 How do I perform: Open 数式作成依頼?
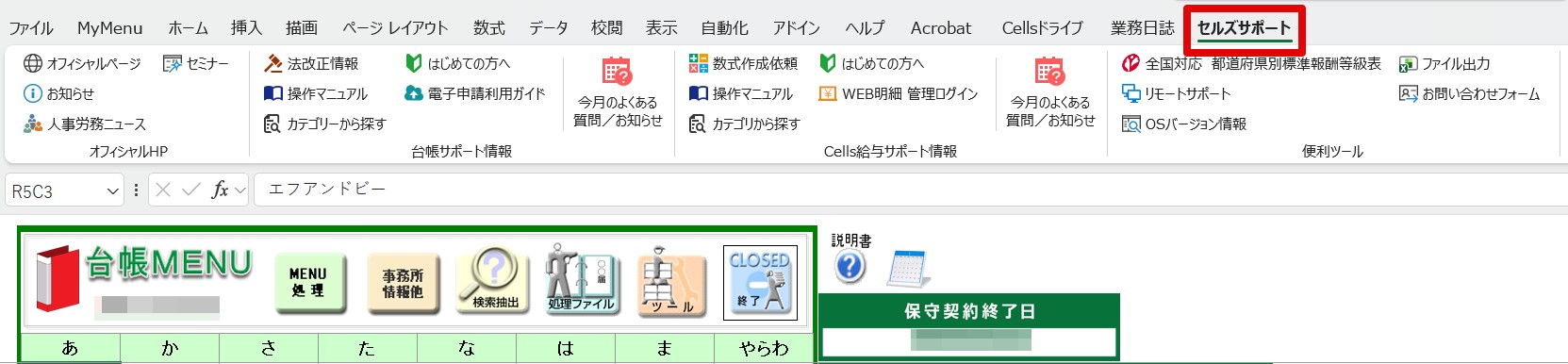pos(743,63)
